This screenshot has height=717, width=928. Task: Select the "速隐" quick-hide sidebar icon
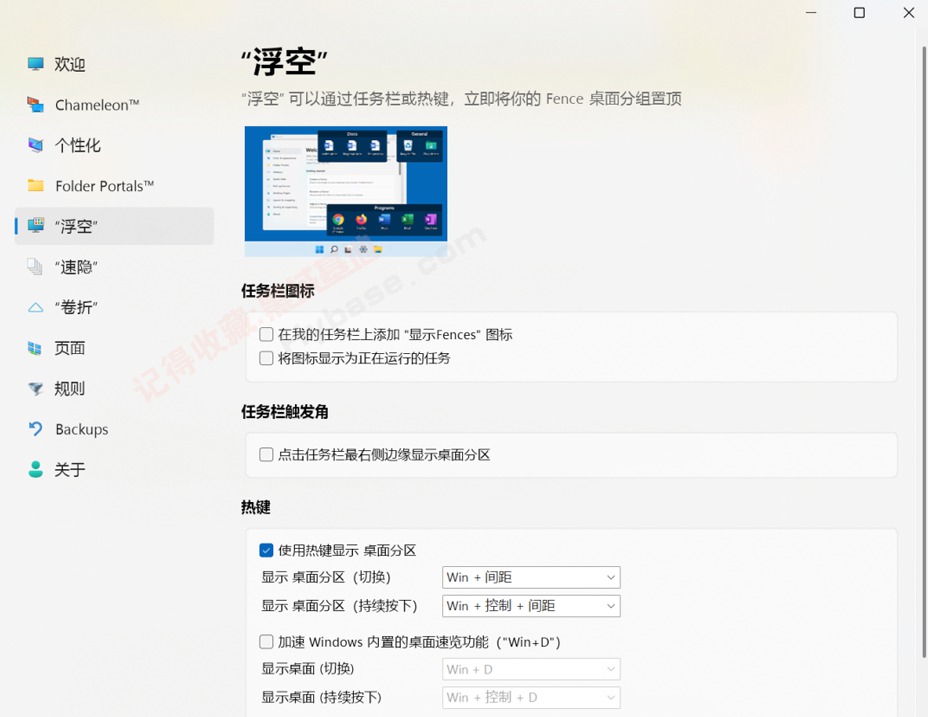pos(33,266)
